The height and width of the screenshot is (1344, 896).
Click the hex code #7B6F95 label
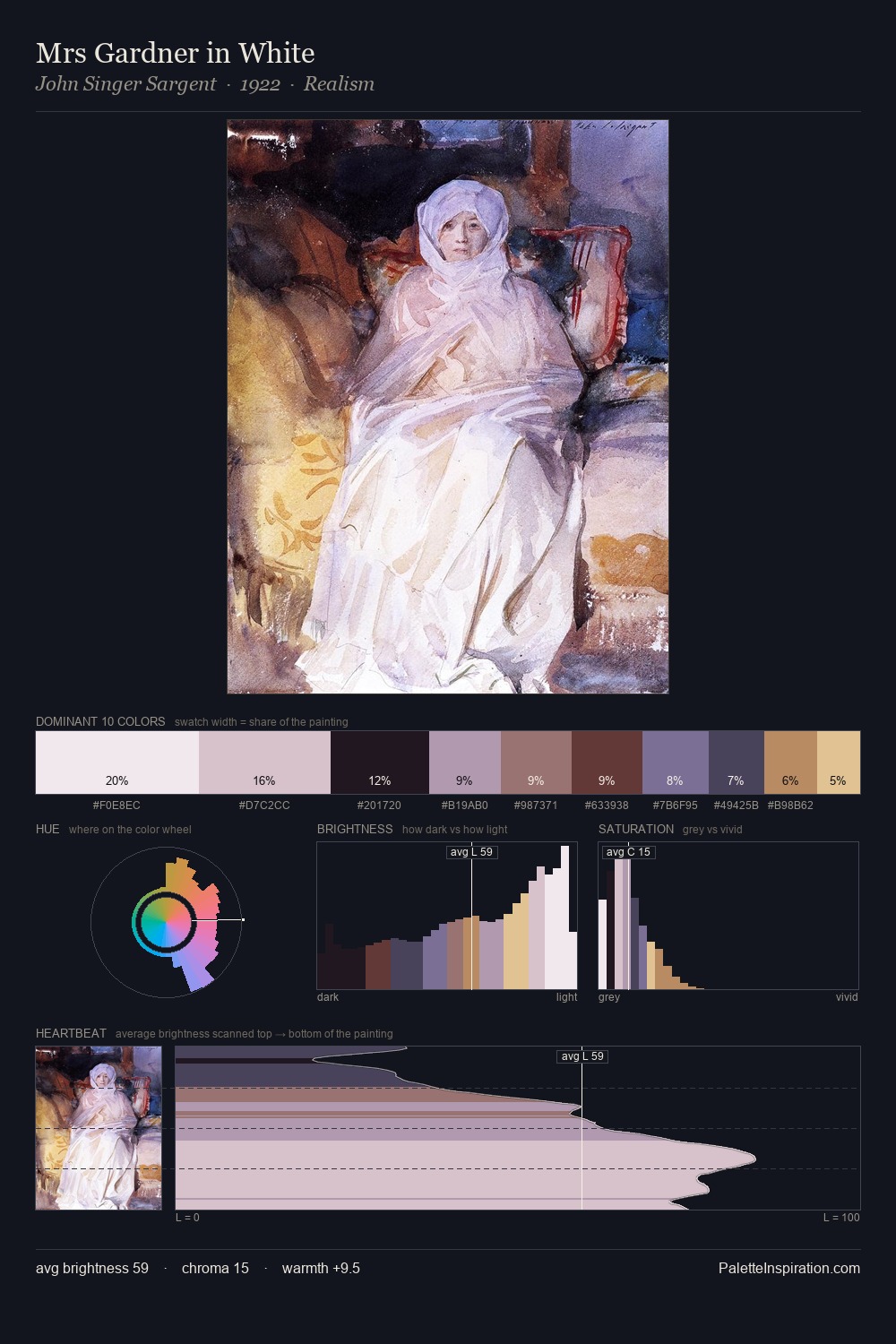click(676, 806)
